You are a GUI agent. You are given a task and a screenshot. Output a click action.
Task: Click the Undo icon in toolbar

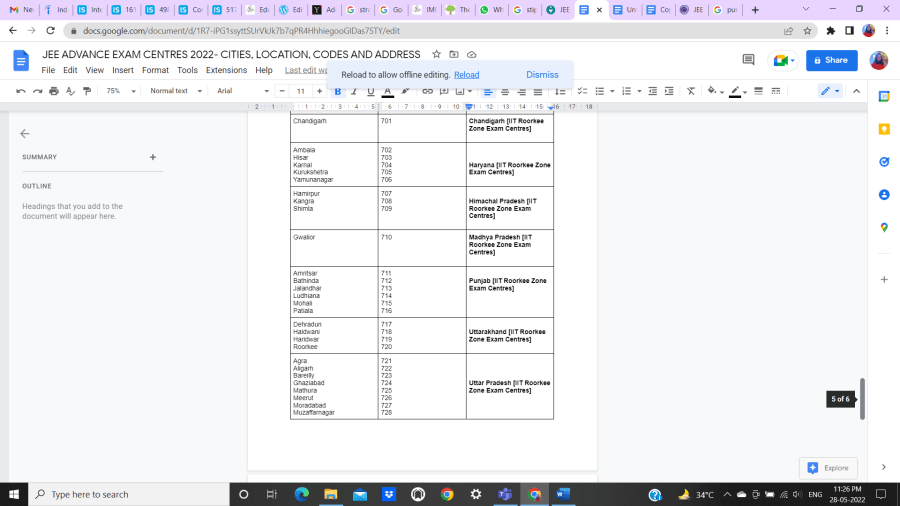click(x=21, y=91)
